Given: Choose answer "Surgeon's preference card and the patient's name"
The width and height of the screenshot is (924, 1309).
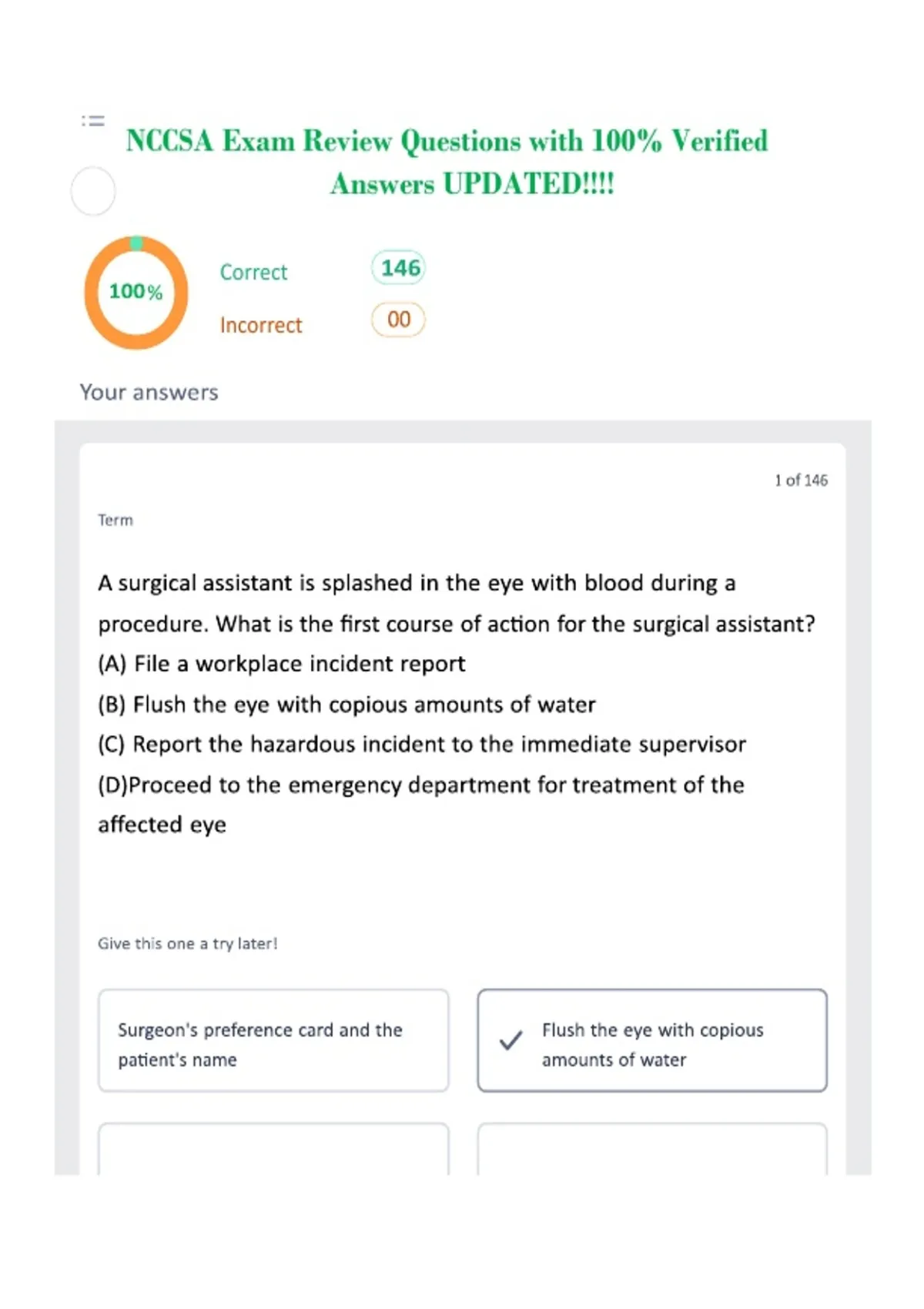Looking at the screenshot, I should click(273, 1040).
